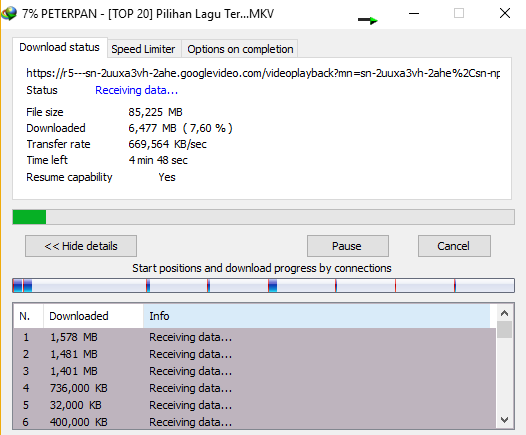Click the time left value 4 min 48 sec
Viewport: 526px width, 435px height.
tap(158, 160)
